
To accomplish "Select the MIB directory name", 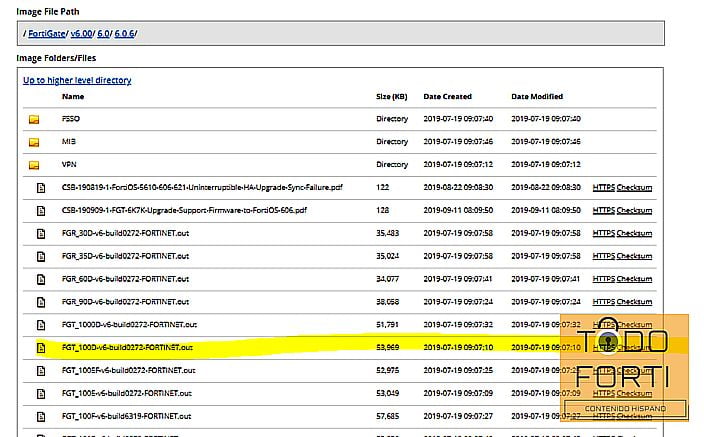I will (x=69, y=141).
